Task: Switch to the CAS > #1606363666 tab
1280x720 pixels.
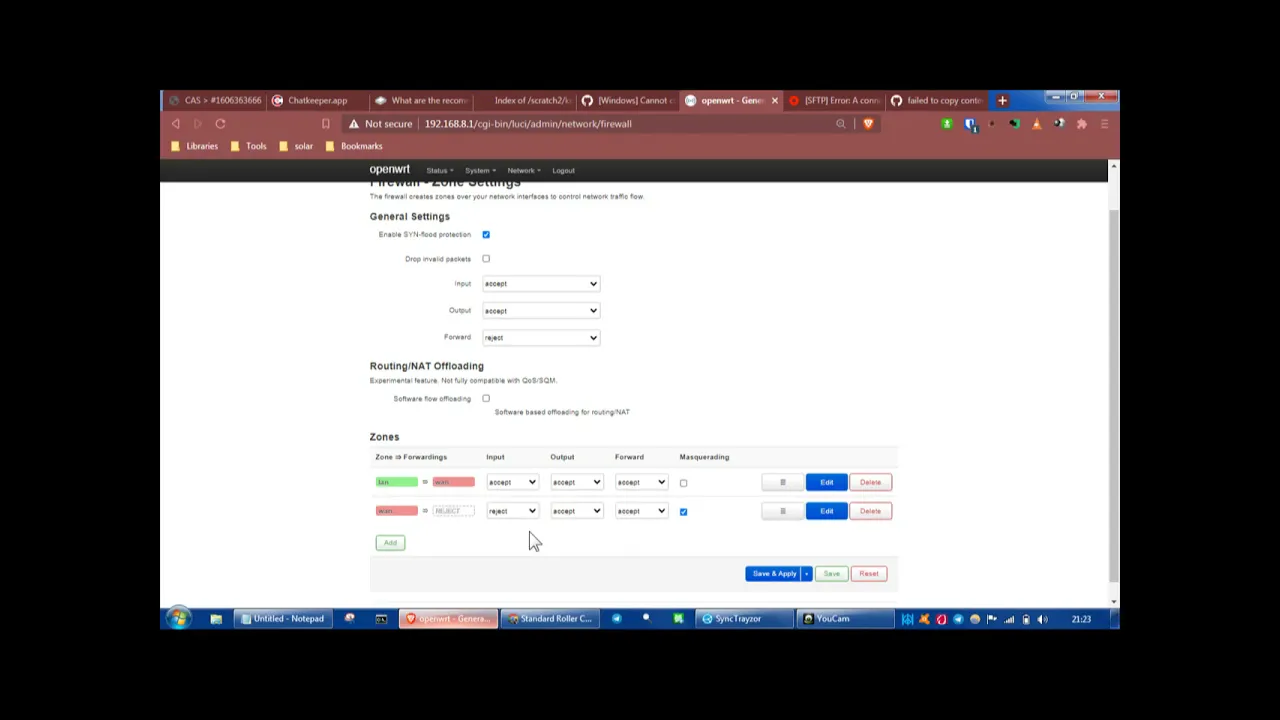Action: click(x=215, y=100)
